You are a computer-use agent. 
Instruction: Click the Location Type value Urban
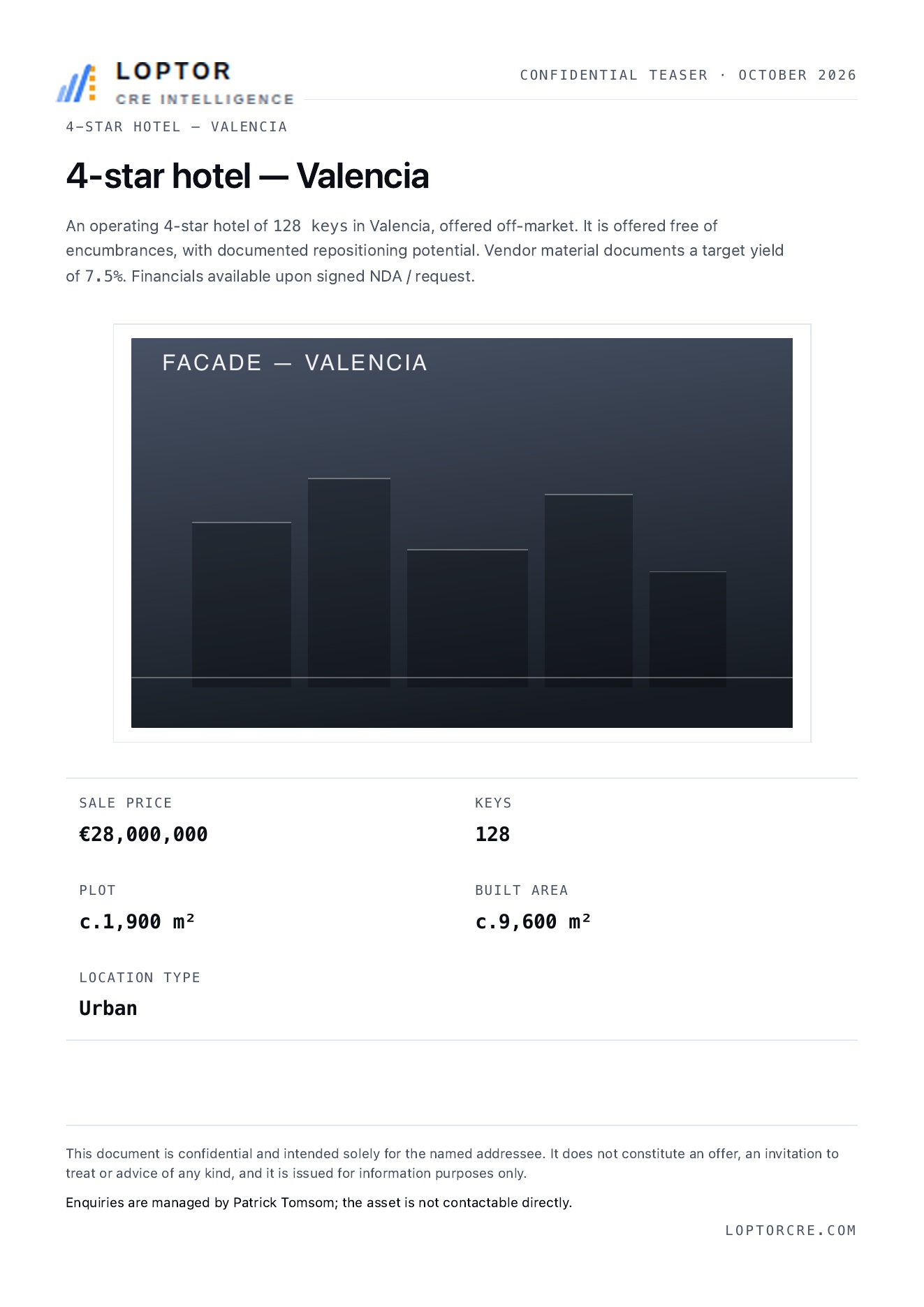click(108, 1009)
